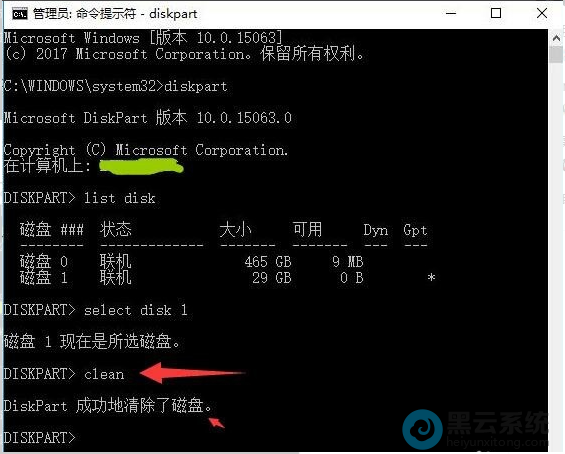Click the 黑云系统 watermark logo icon
565x454 pixels.
pos(422,429)
